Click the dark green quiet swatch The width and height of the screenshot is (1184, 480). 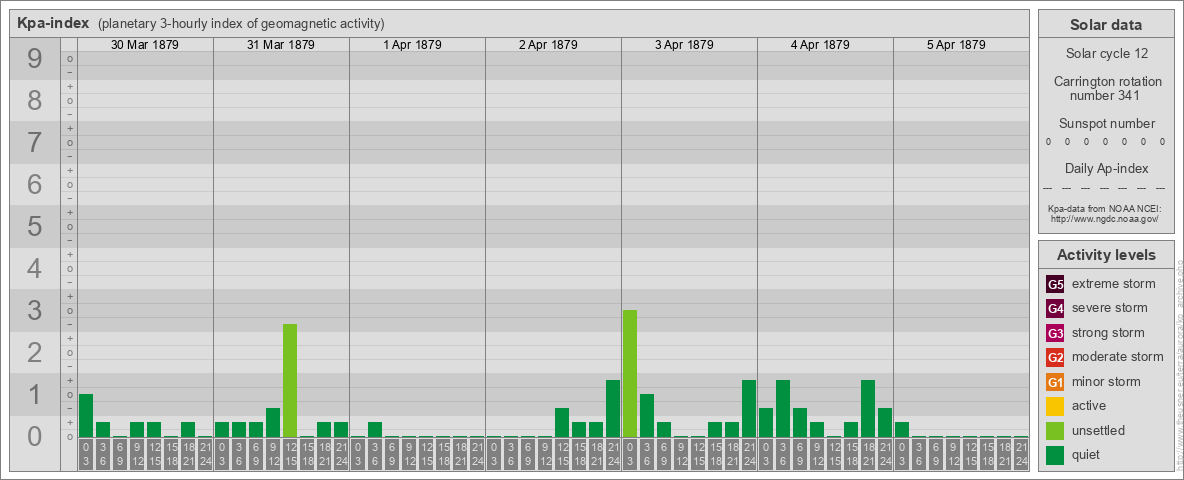pyautogui.click(x=1055, y=454)
